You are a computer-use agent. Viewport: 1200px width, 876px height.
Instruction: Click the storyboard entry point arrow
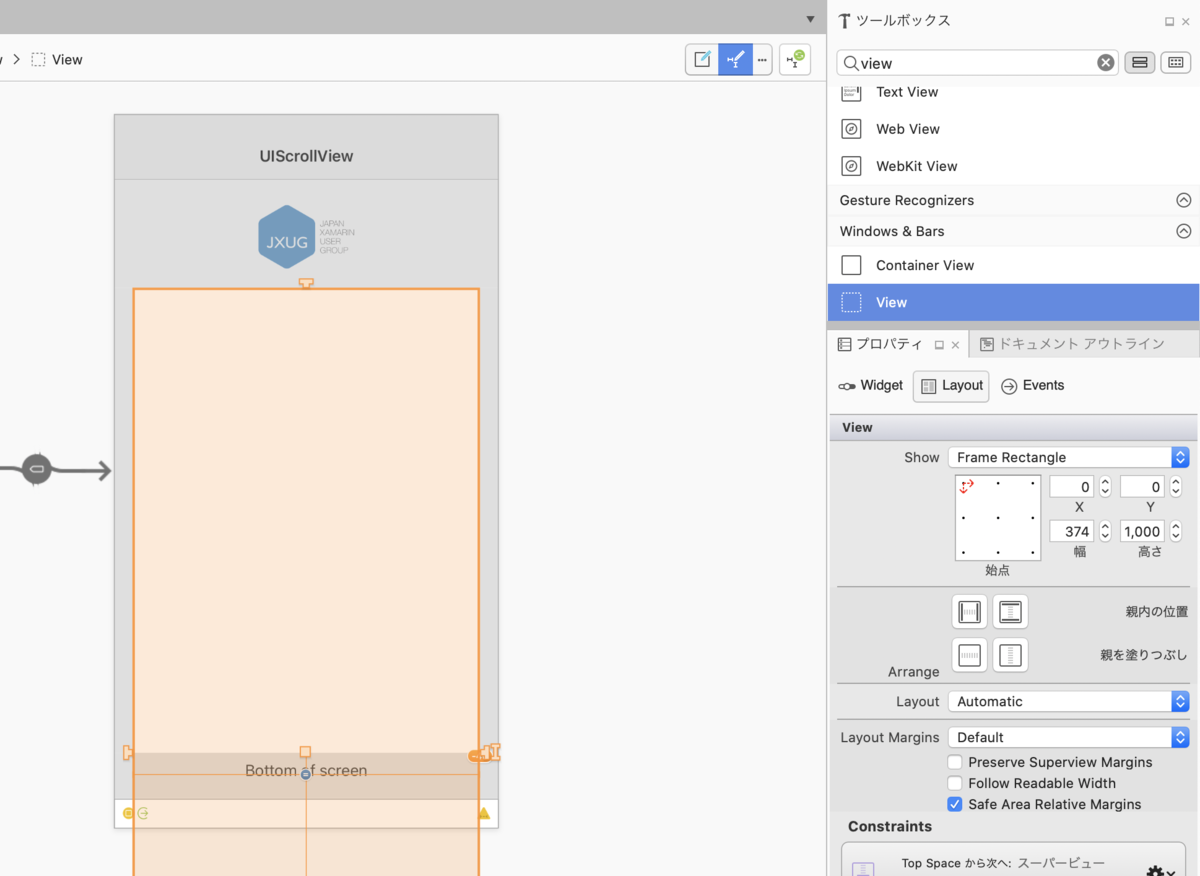click(55, 470)
